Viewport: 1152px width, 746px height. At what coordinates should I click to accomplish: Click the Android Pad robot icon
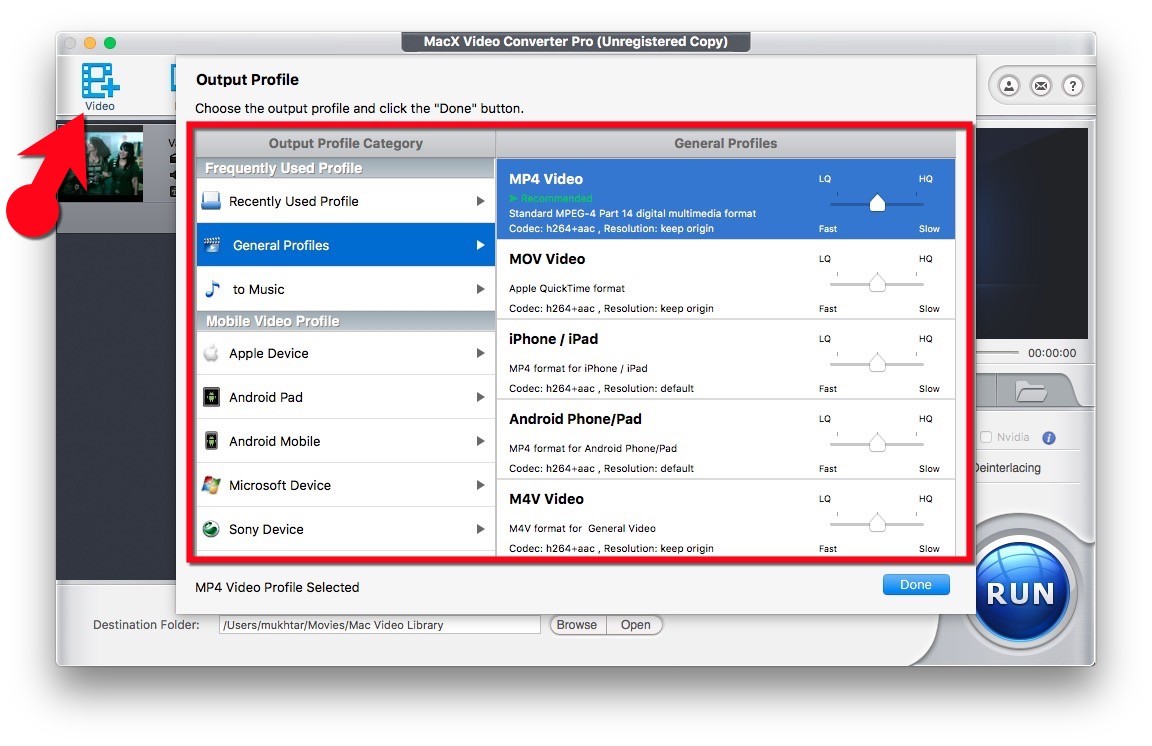[211, 397]
